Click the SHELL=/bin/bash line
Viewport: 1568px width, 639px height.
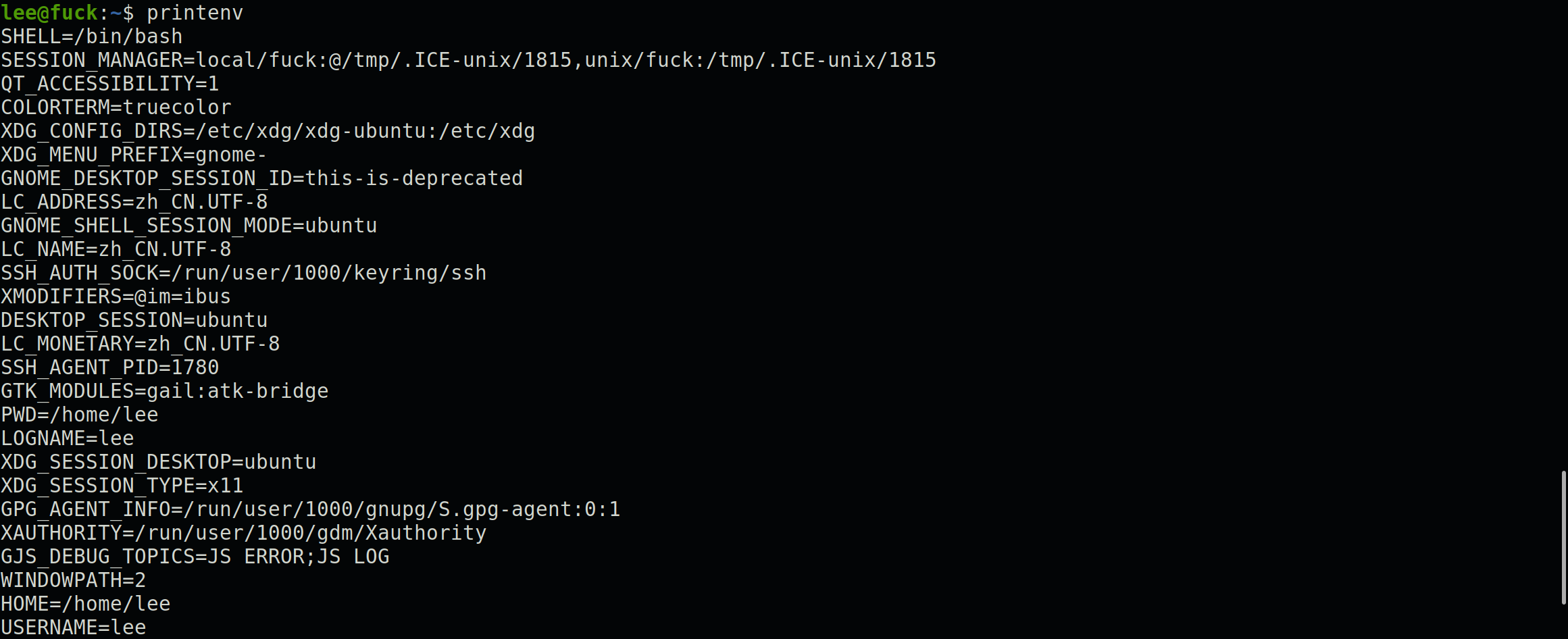(92, 36)
